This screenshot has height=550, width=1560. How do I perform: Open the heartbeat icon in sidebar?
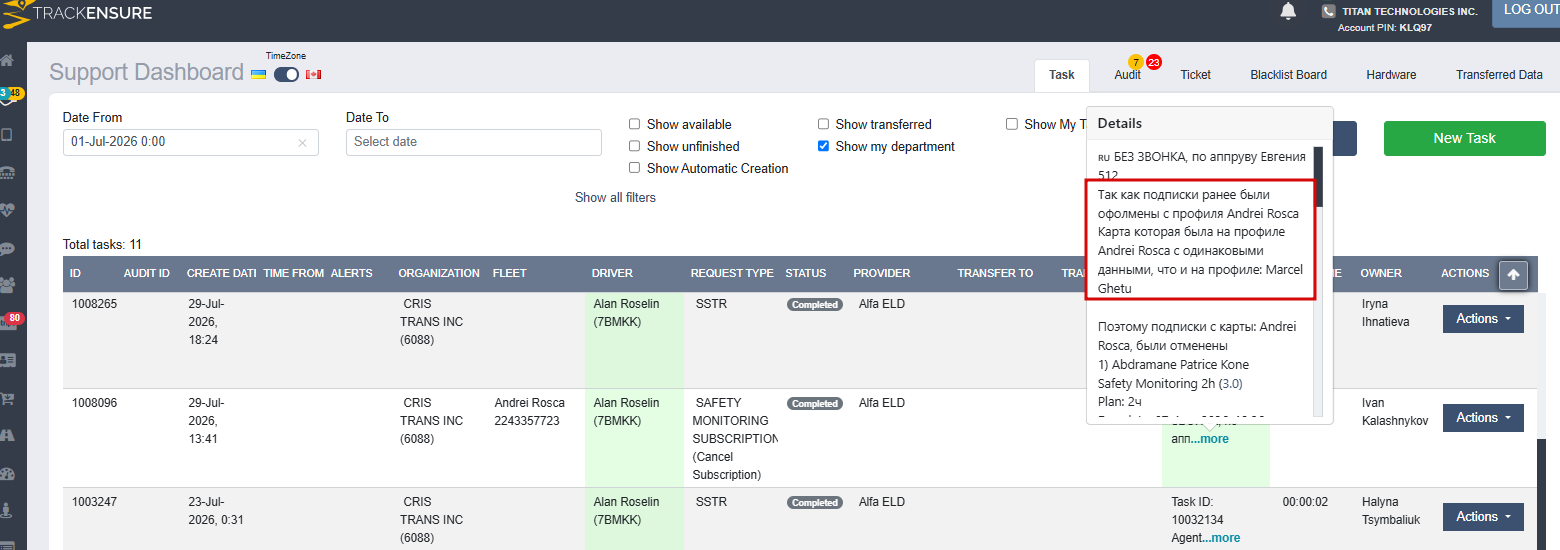7,210
